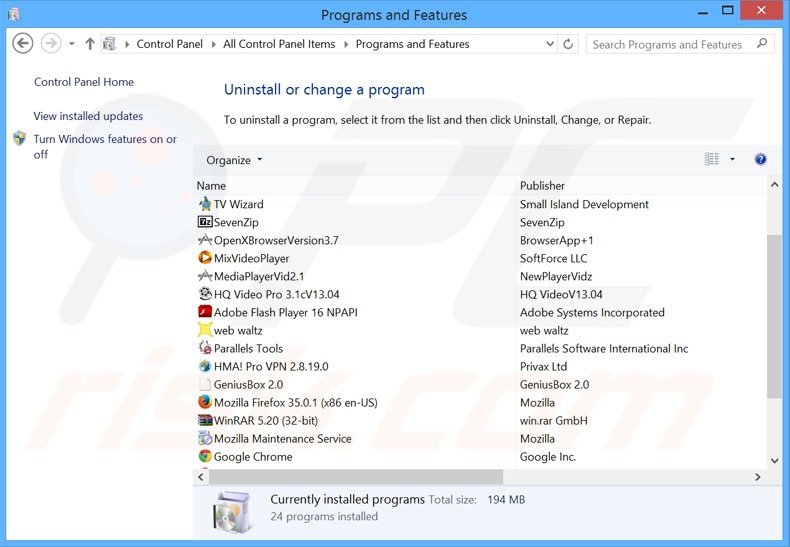The width and height of the screenshot is (790, 547).
Task: Expand the chevron before Control Panel breadcrumb
Action: pos(126,44)
